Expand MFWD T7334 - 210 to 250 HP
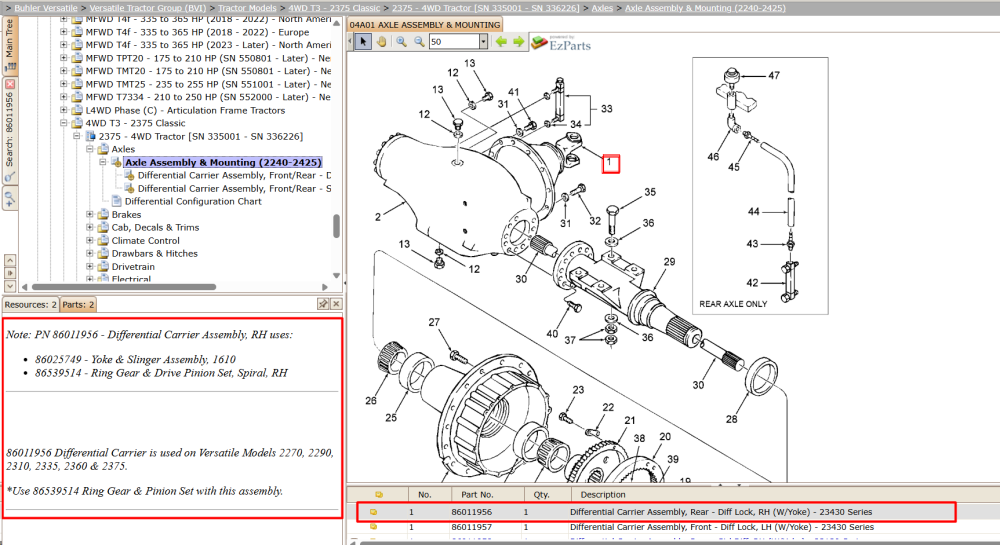This screenshot has width=1000, height=545. [64, 97]
